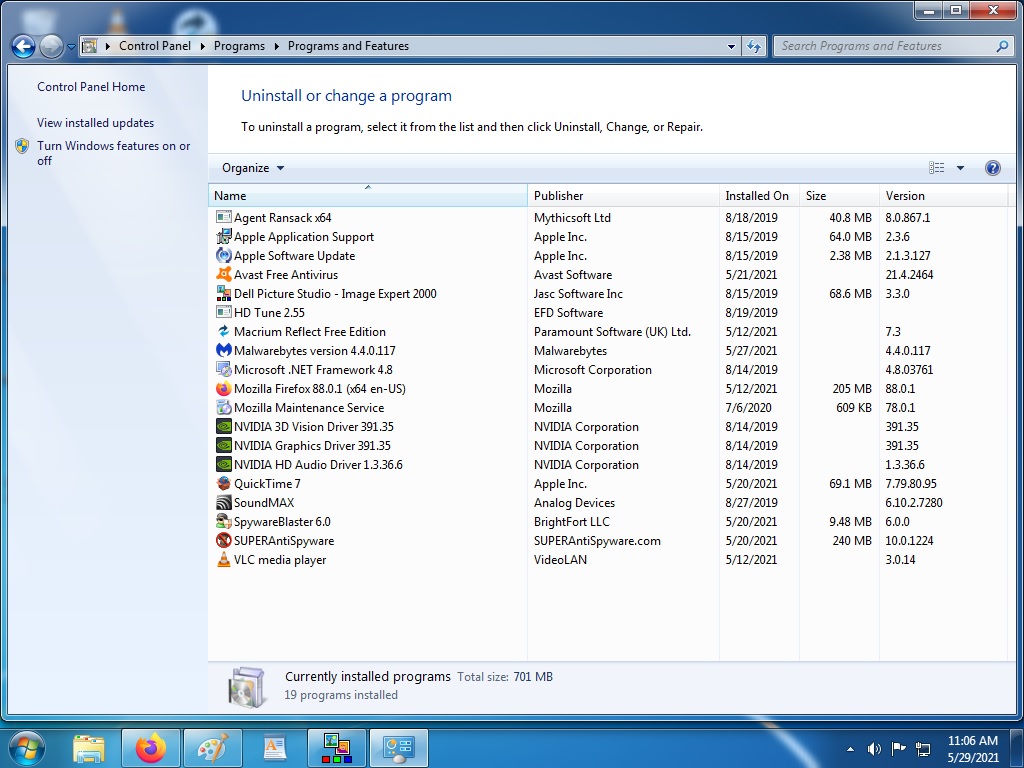1024x768 pixels.
Task: Select the 7/6/2020 installed date cell
Action: pos(748,408)
